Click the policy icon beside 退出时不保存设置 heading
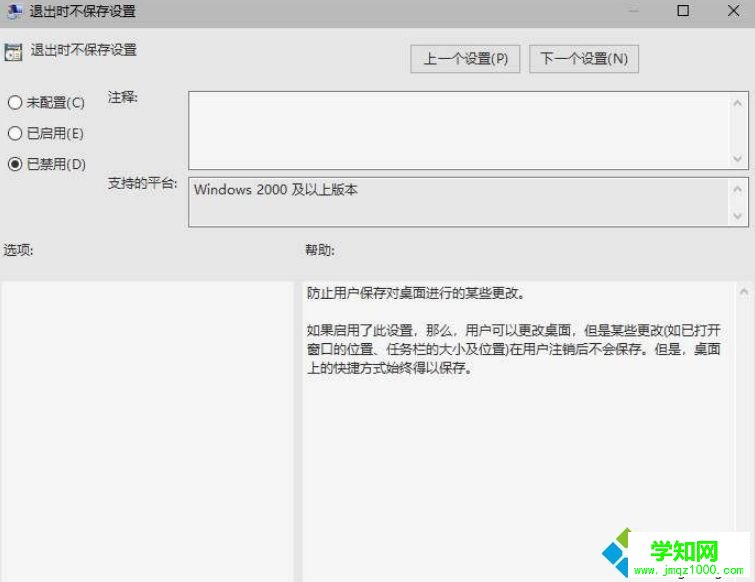The image size is (755, 582). pos(13,52)
